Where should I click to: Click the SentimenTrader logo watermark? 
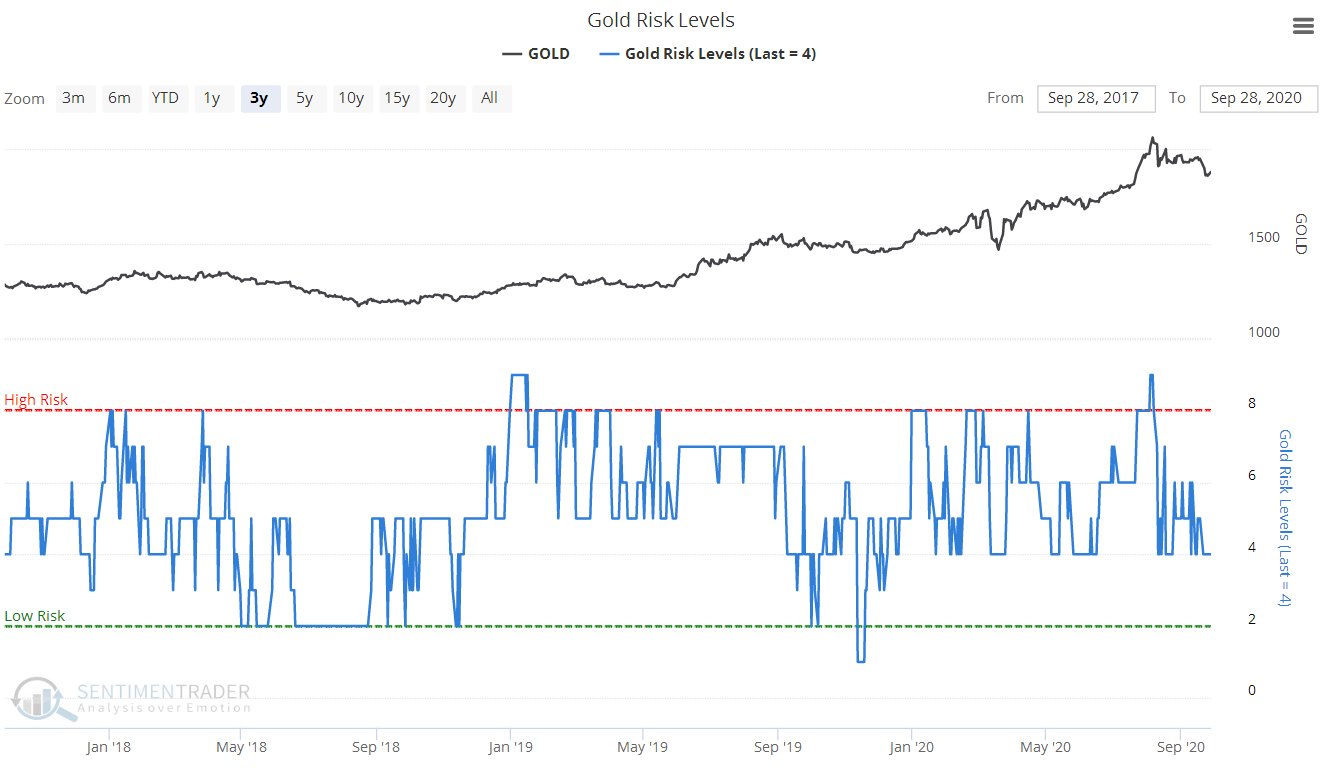[132, 699]
